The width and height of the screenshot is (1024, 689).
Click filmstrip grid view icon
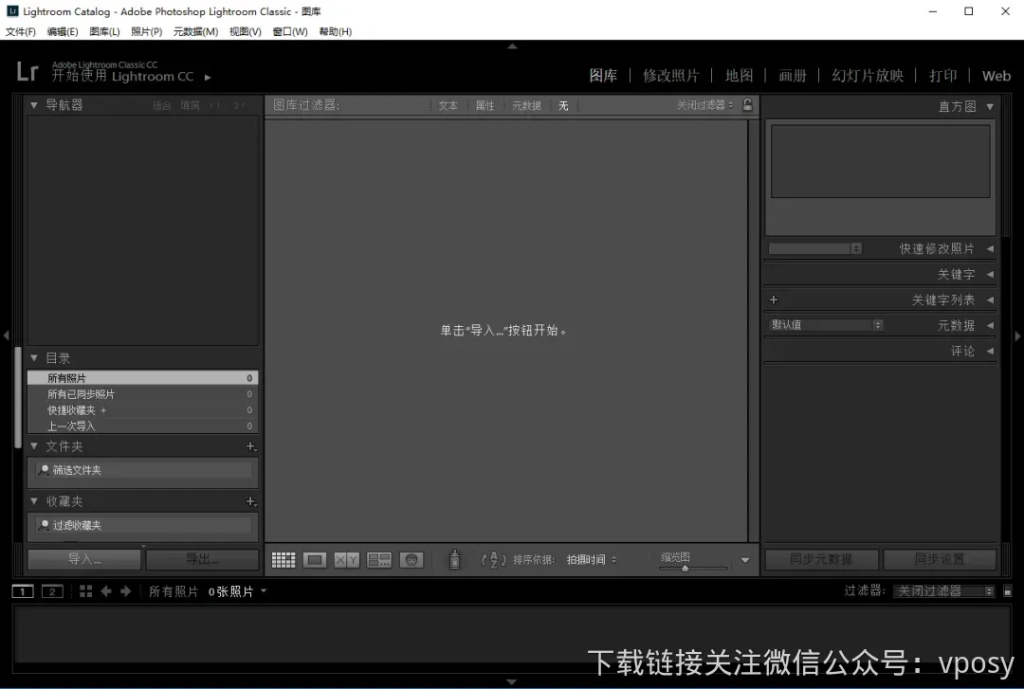[x=86, y=591]
